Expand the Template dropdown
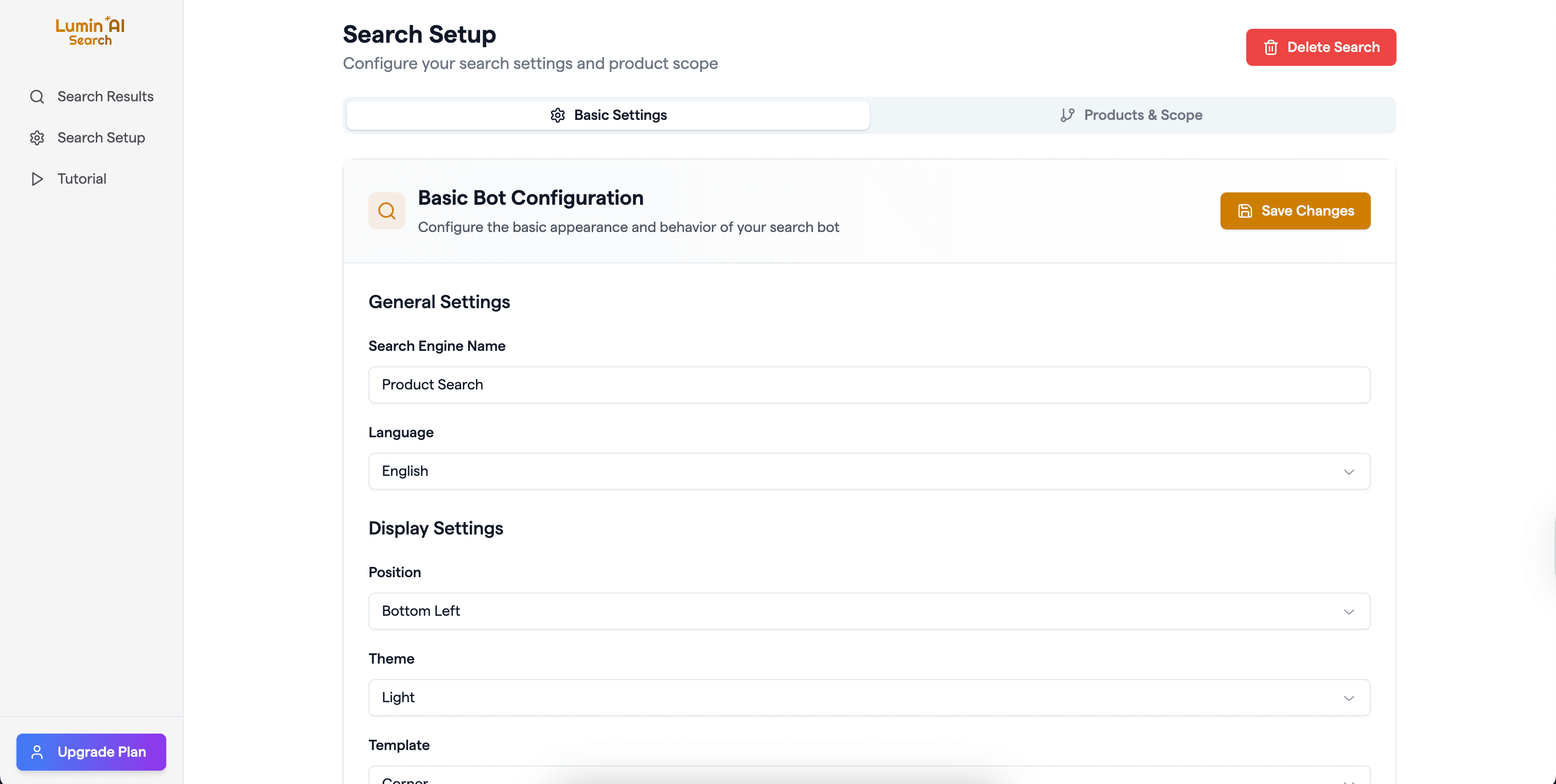Viewport: 1556px width, 784px height. point(869,778)
